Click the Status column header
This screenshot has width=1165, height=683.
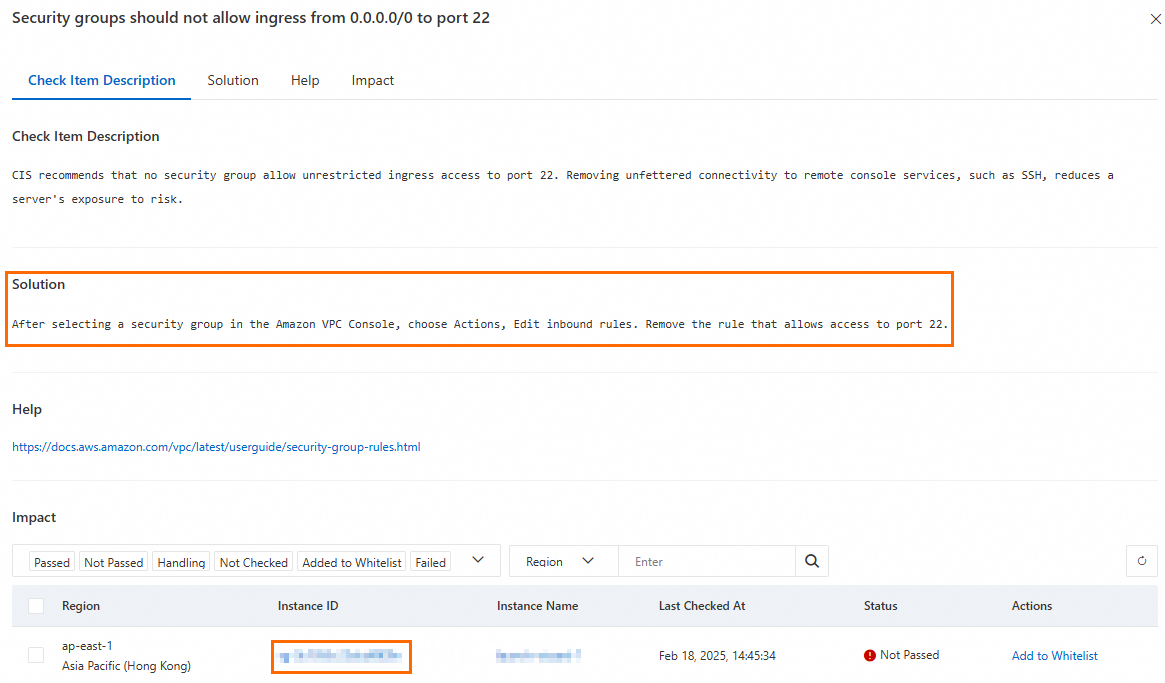[x=880, y=606]
